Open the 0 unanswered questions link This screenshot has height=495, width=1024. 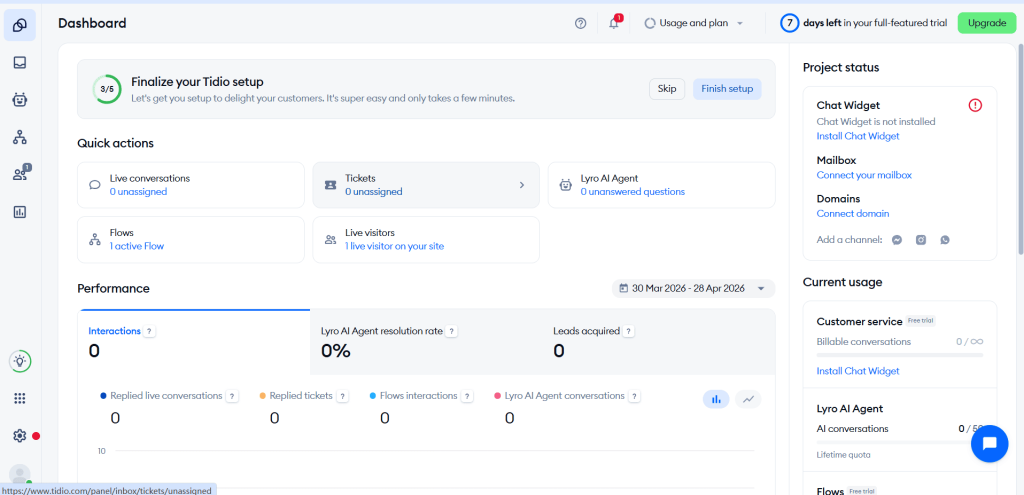coord(633,192)
